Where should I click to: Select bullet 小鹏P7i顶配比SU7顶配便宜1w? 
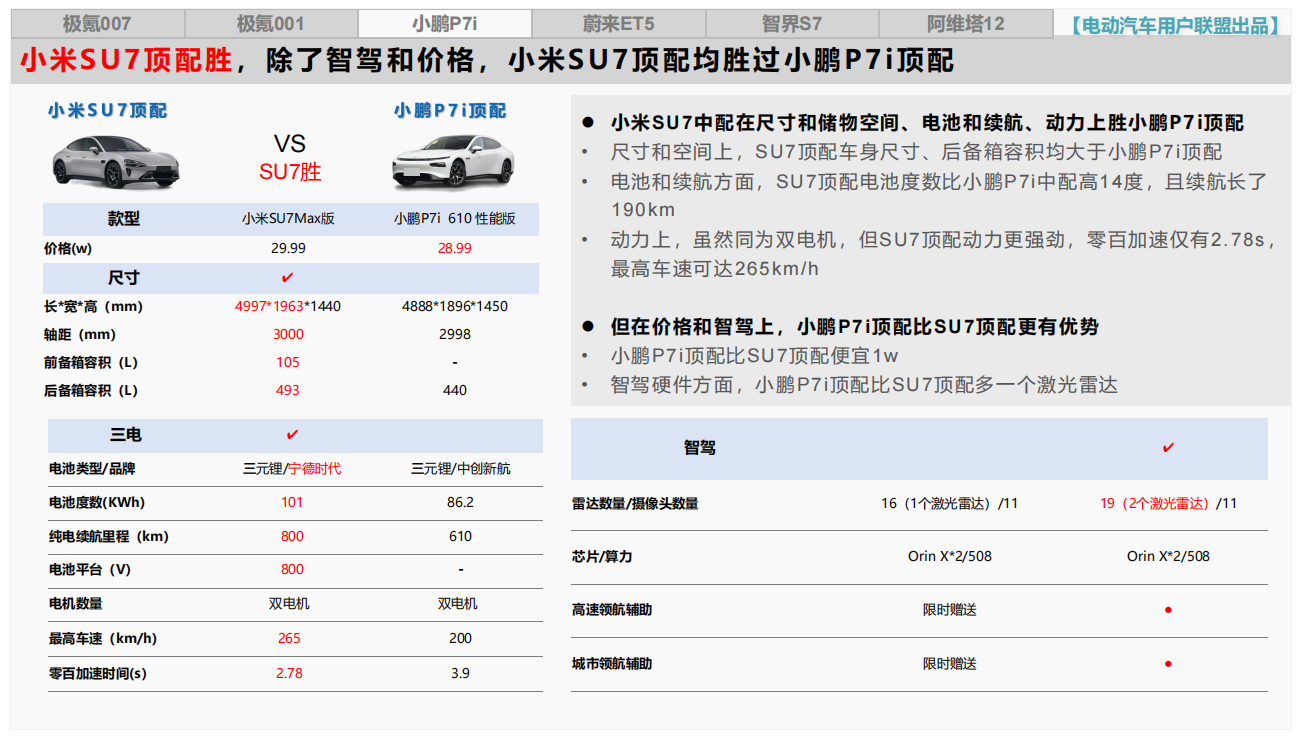754,356
